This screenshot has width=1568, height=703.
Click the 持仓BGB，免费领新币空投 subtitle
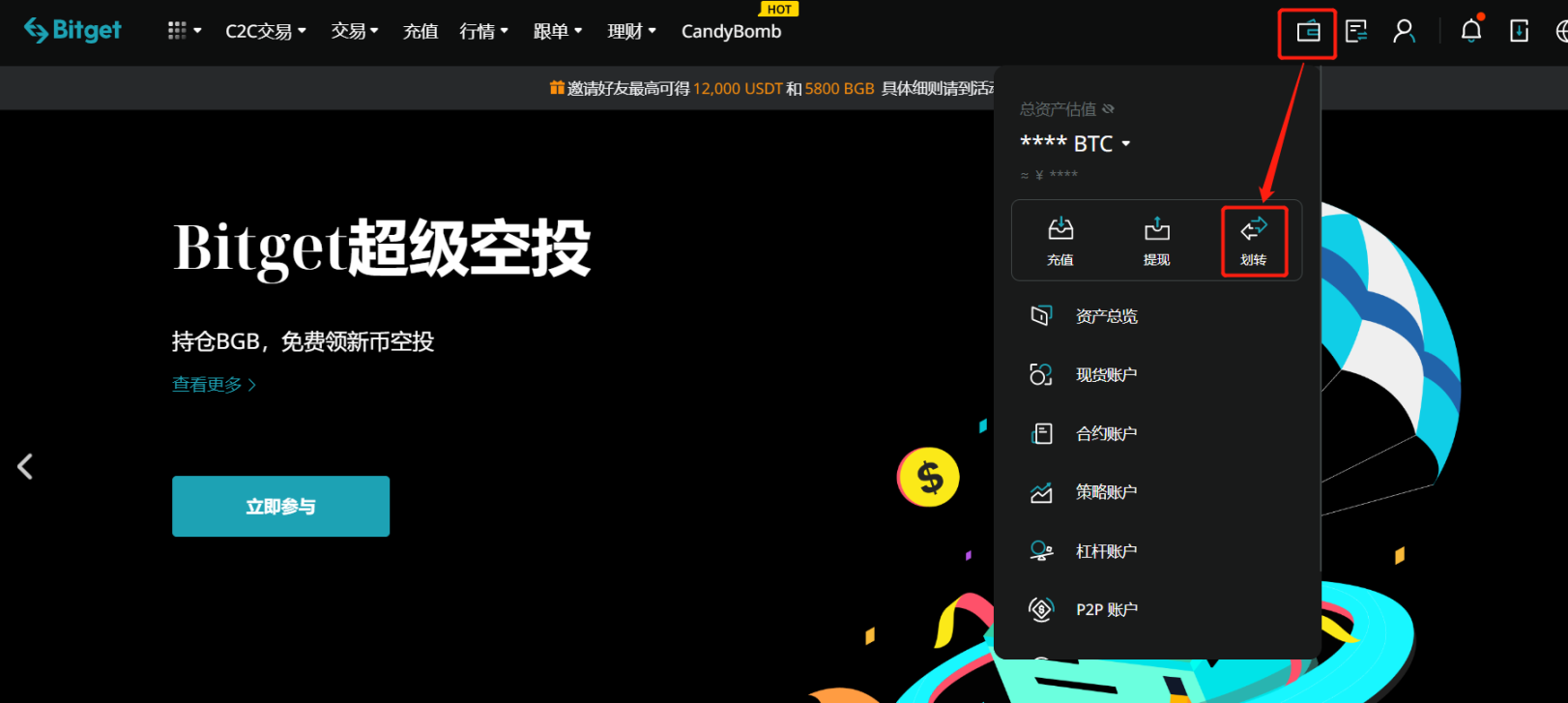304,341
